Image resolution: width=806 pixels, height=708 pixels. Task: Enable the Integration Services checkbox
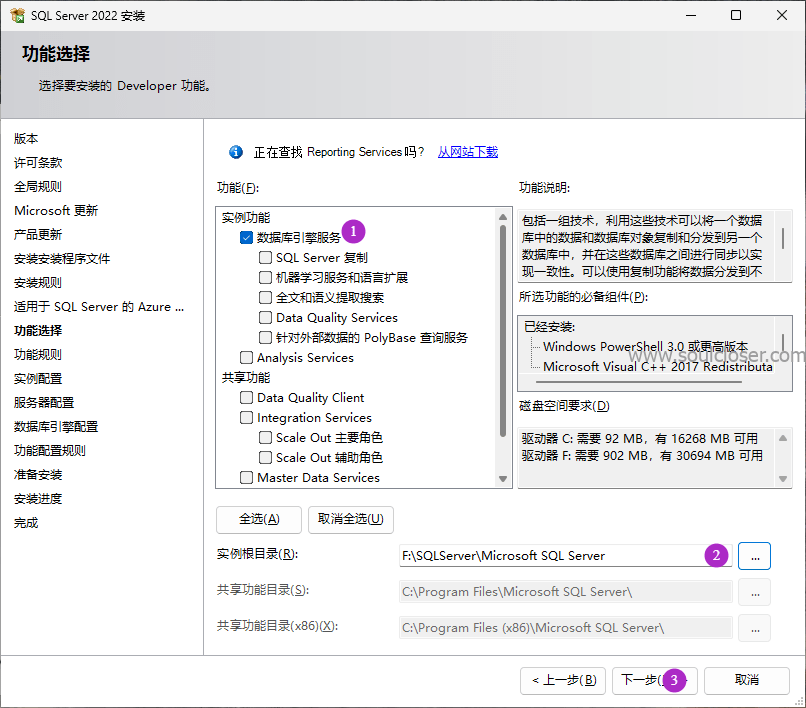(246, 417)
